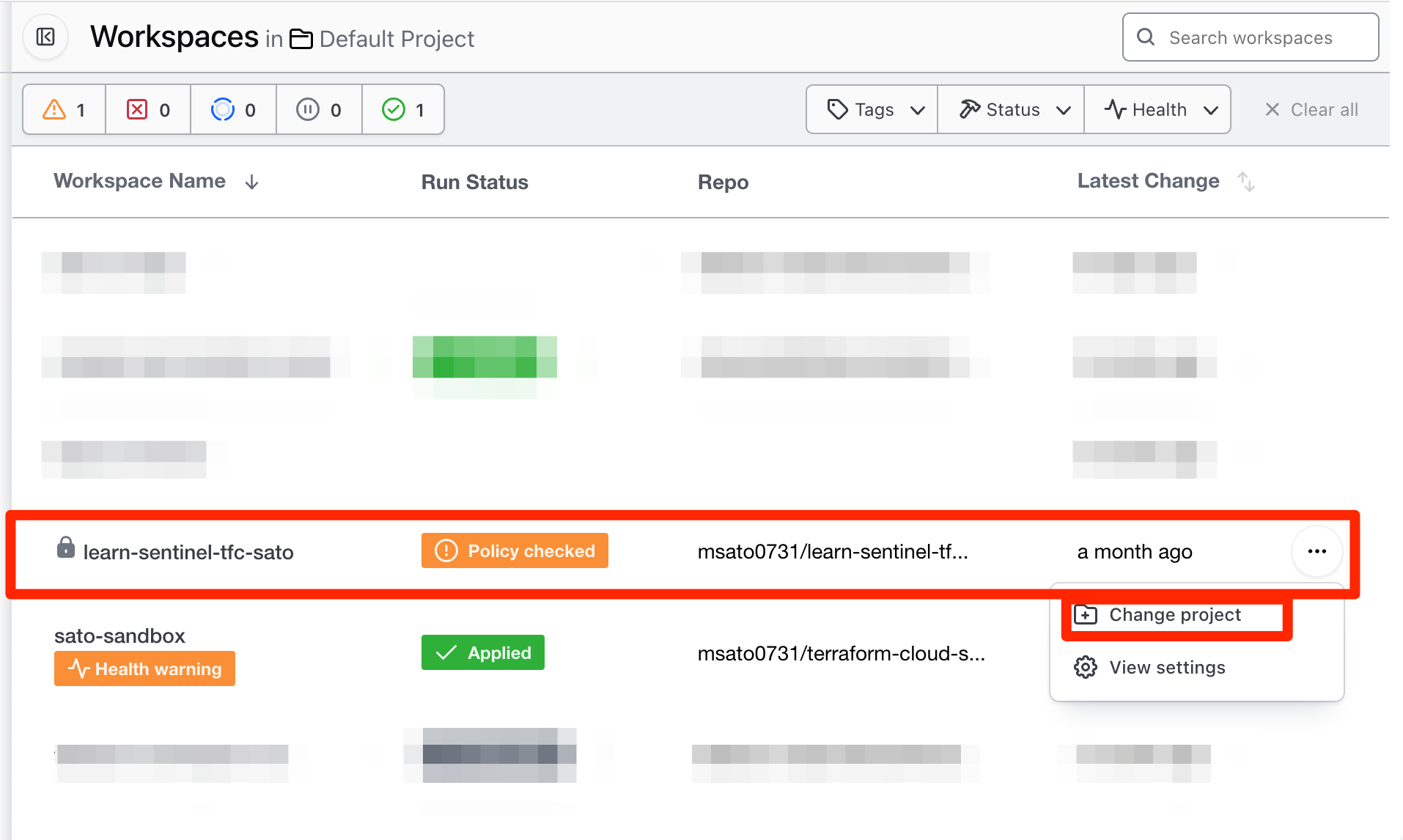Collapse the left sidebar panel

point(45,37)
